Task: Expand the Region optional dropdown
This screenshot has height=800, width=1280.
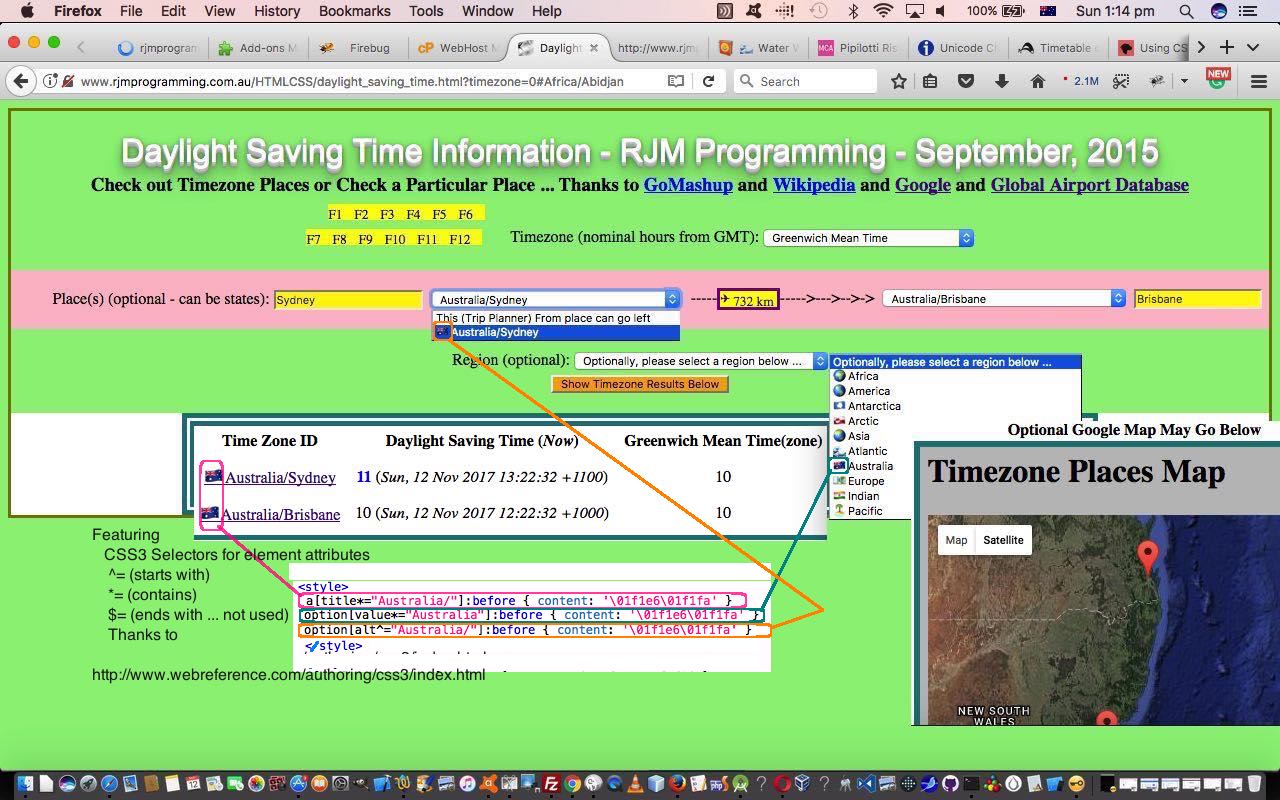Action: (x=701, y=361)
